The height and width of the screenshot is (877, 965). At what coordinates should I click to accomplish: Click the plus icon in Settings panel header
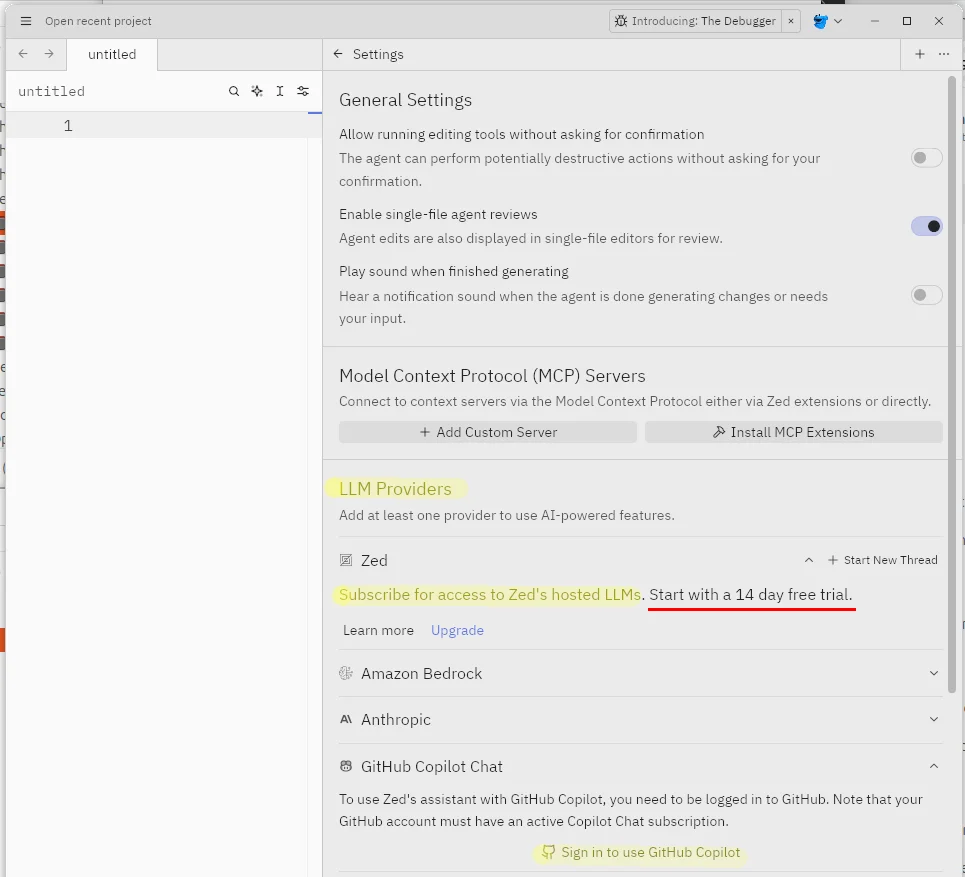[919, 54]
